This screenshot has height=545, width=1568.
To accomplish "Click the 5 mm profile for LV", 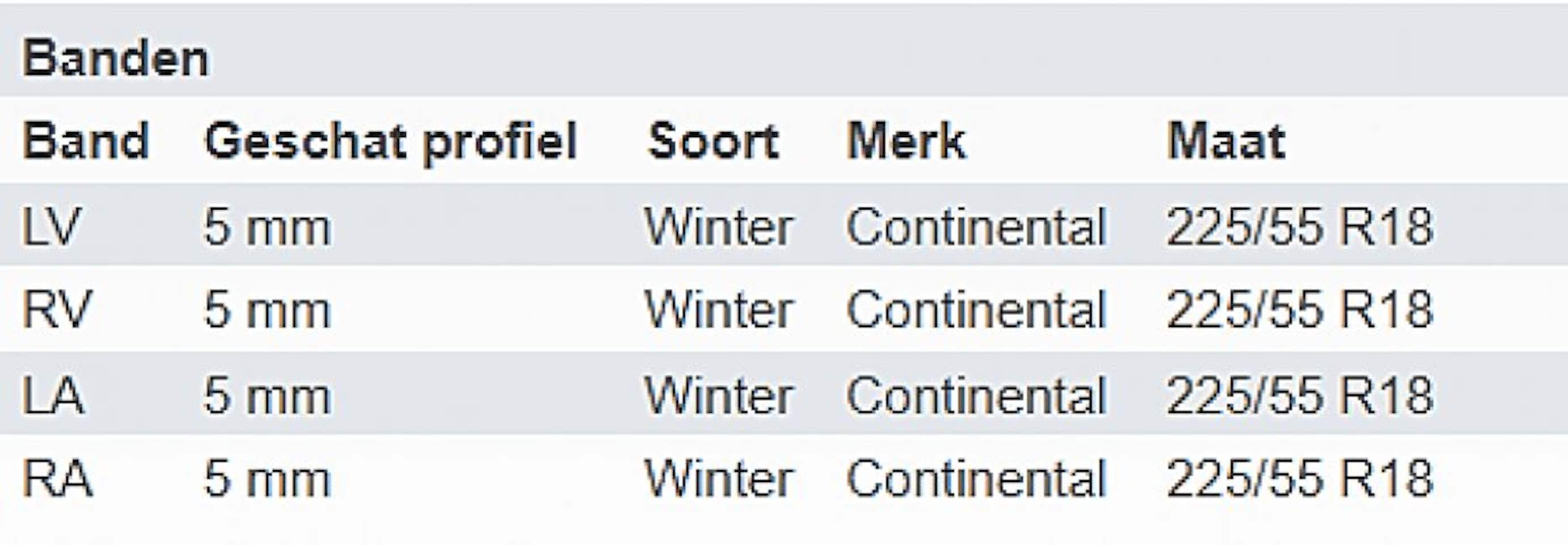I will click(267, 227).
